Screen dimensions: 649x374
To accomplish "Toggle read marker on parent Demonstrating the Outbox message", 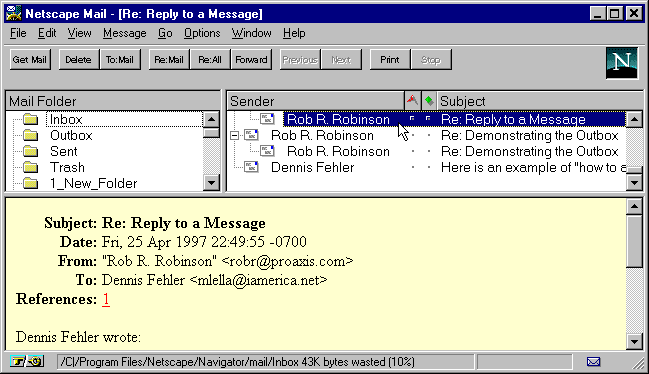I will (x=429, y=135).
